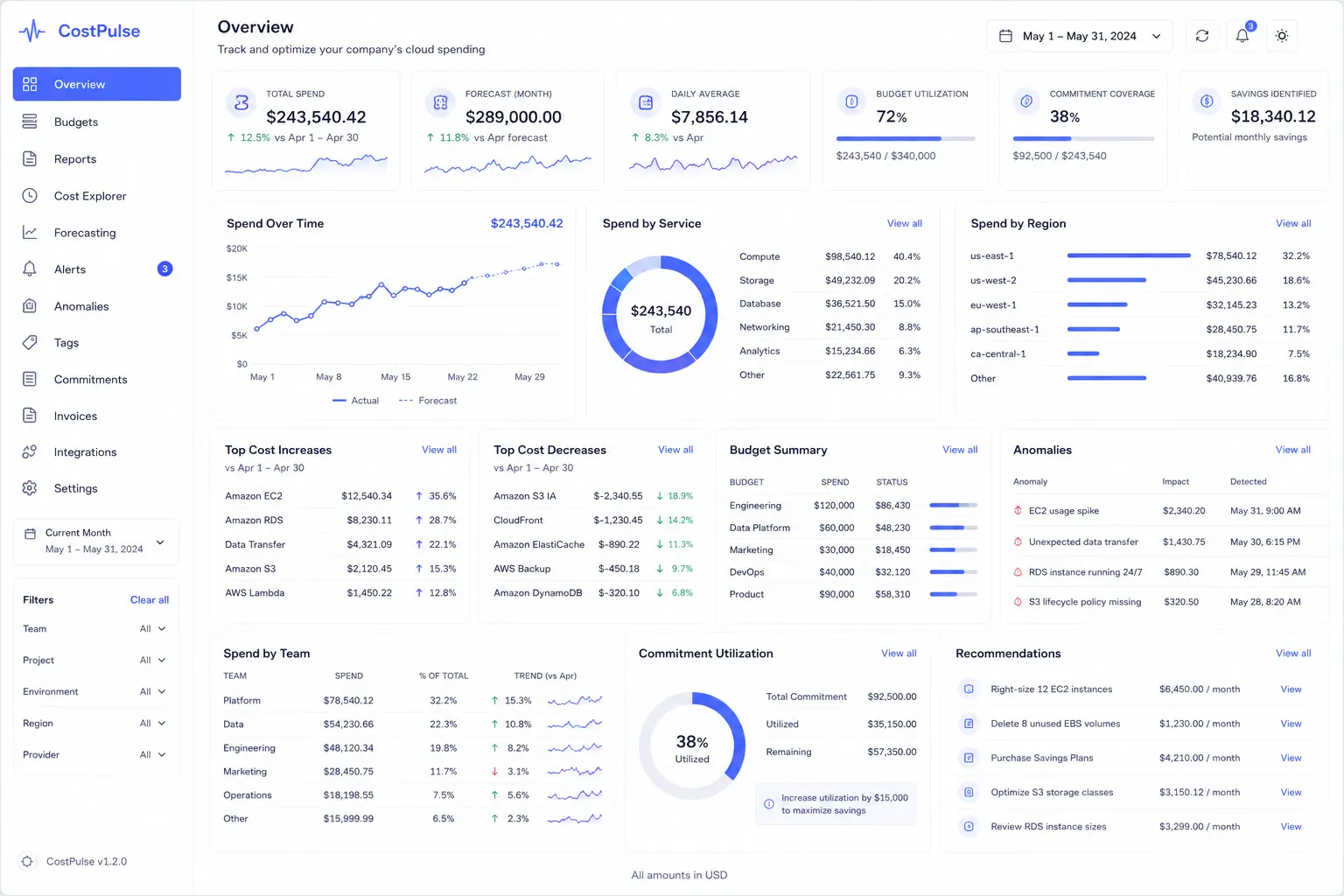Click the Platform team trend sparkline
1344x896 pixels.
[575, 701]
